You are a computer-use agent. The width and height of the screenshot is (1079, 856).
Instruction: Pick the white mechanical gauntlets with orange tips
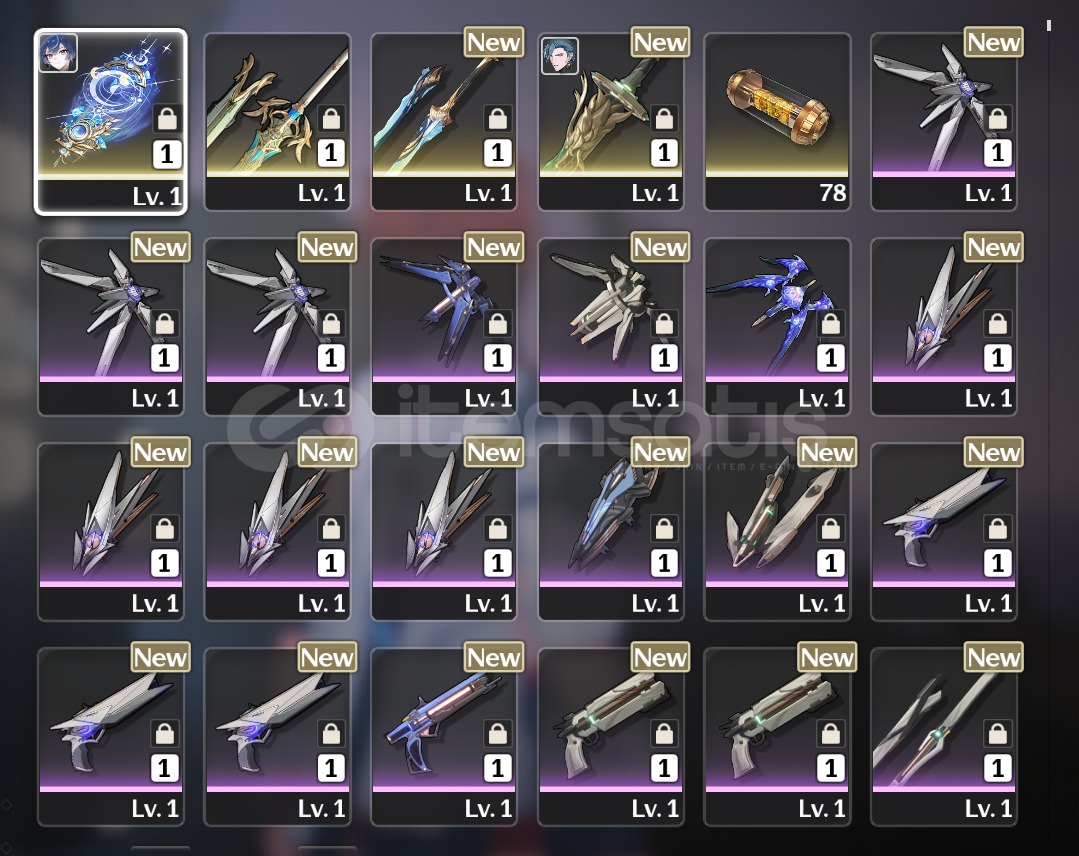point(610,327)
